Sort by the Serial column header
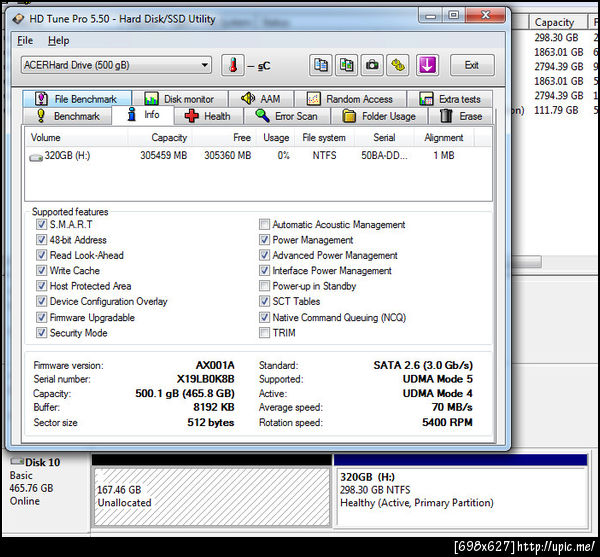 384,137
